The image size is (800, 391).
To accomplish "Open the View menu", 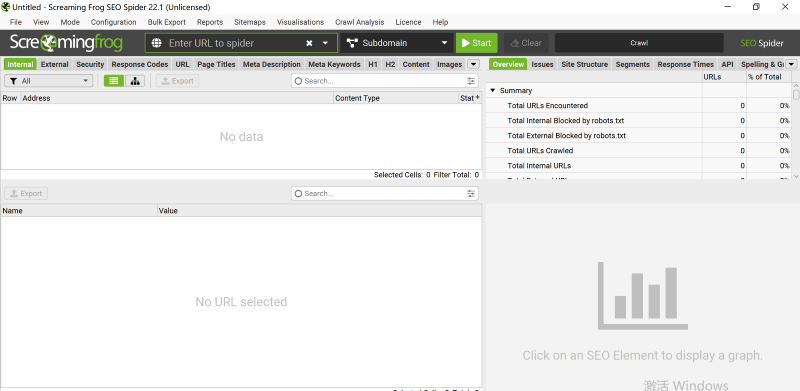I will 41,22.
